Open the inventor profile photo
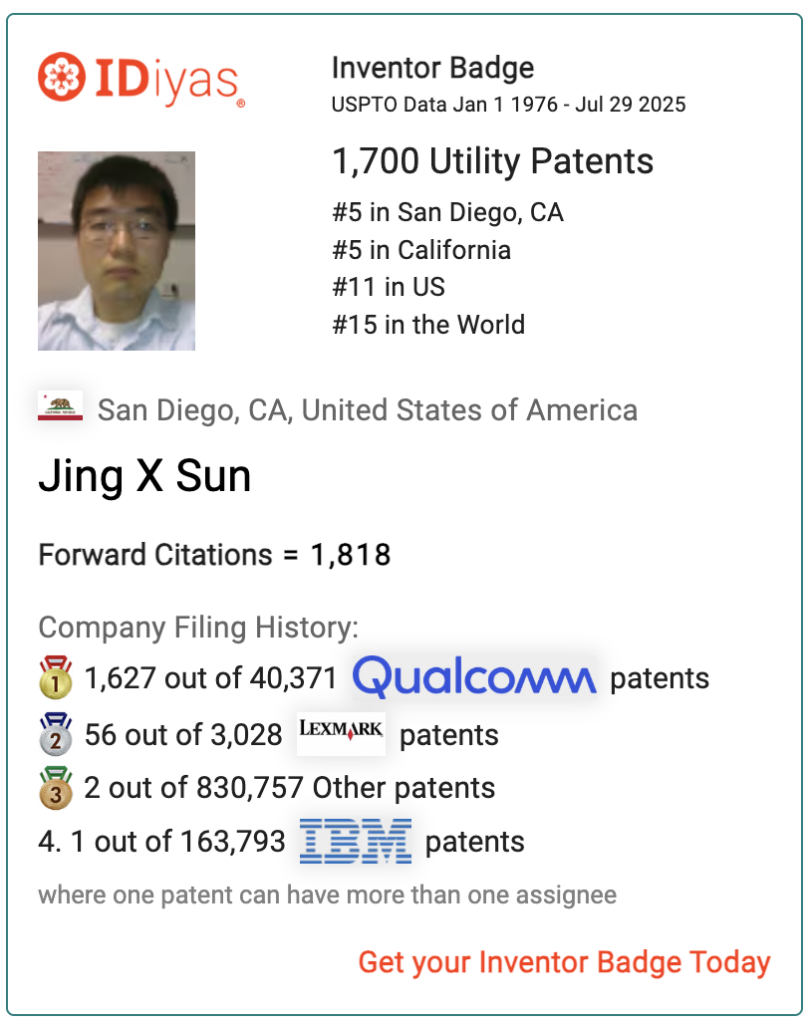Image resolution: width=811 pixels, height=1024 pixels. pos(116,251)
